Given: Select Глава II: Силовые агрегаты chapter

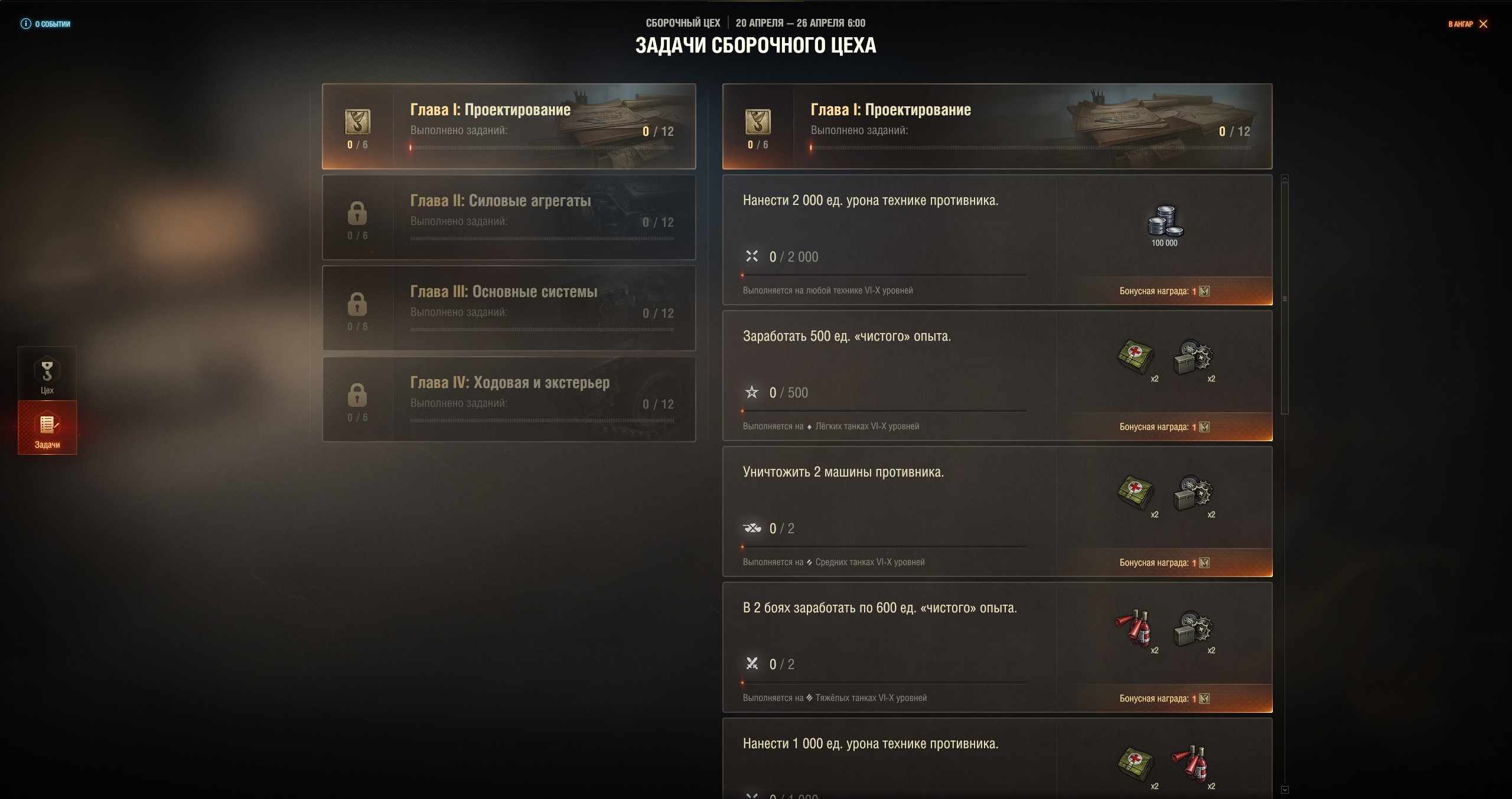Looking at the screenshot, I should [x=509, y=217].
